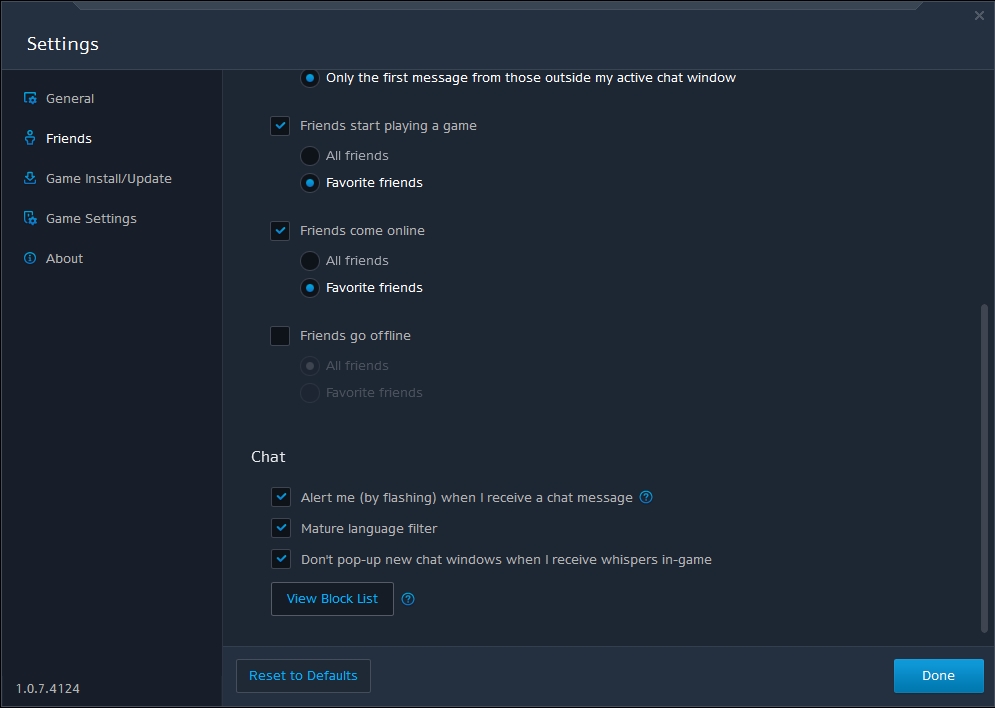Select All friends under Friends start playing

310,156
